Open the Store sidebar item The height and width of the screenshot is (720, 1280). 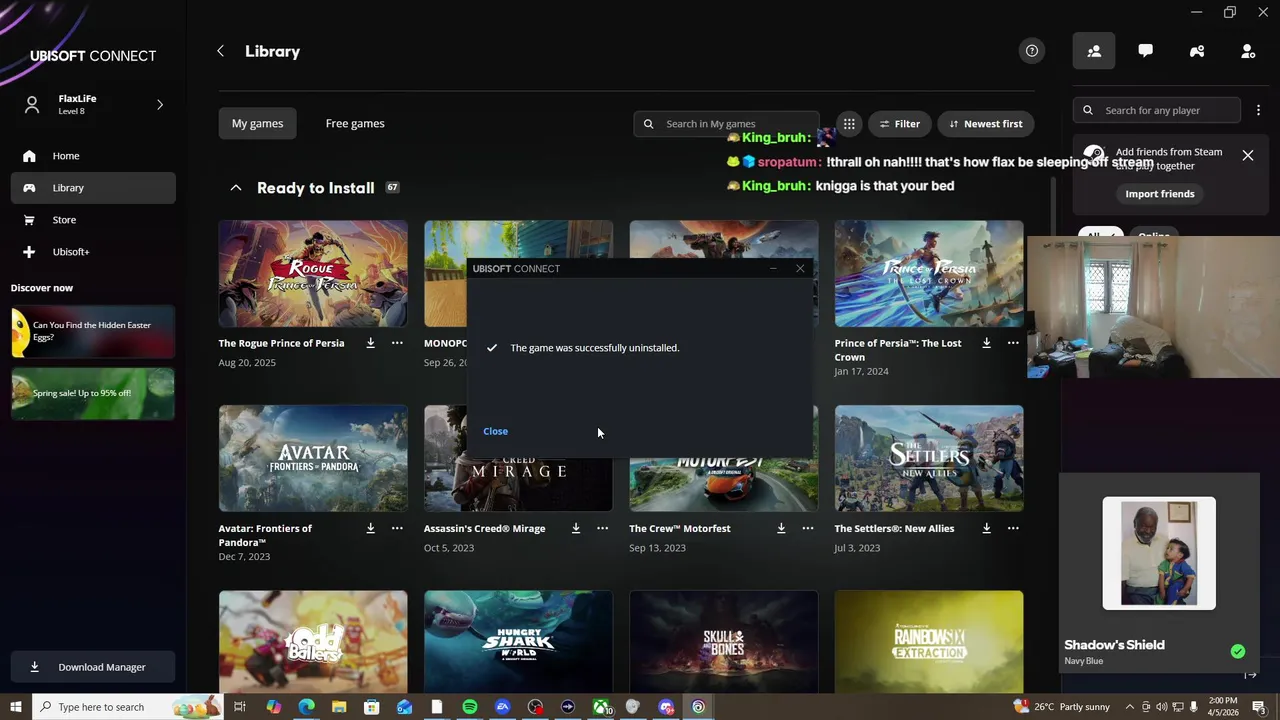click(93, 220)
